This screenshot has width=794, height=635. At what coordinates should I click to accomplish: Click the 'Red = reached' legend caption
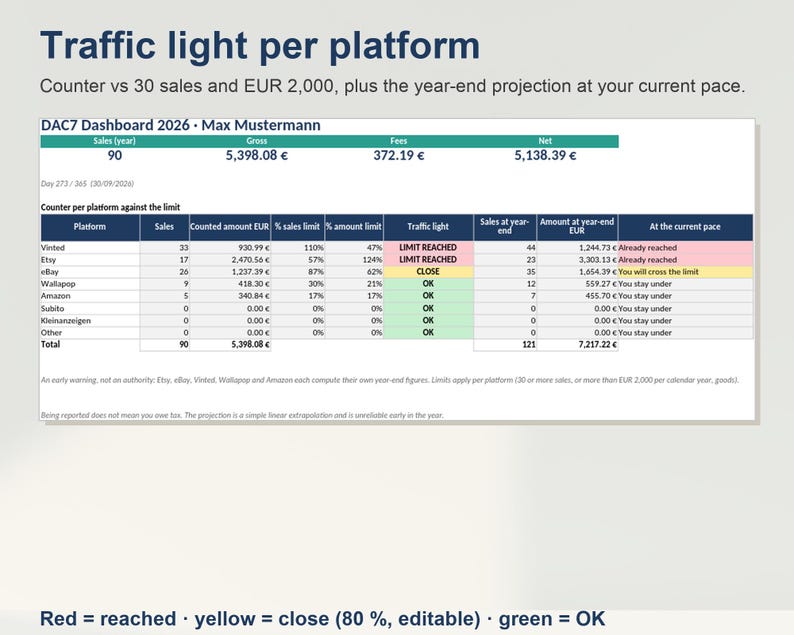[x=323, y=619]
